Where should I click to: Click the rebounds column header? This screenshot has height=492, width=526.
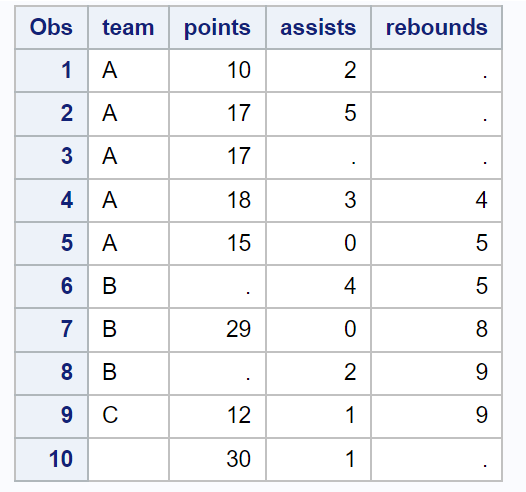pos(436,27)
